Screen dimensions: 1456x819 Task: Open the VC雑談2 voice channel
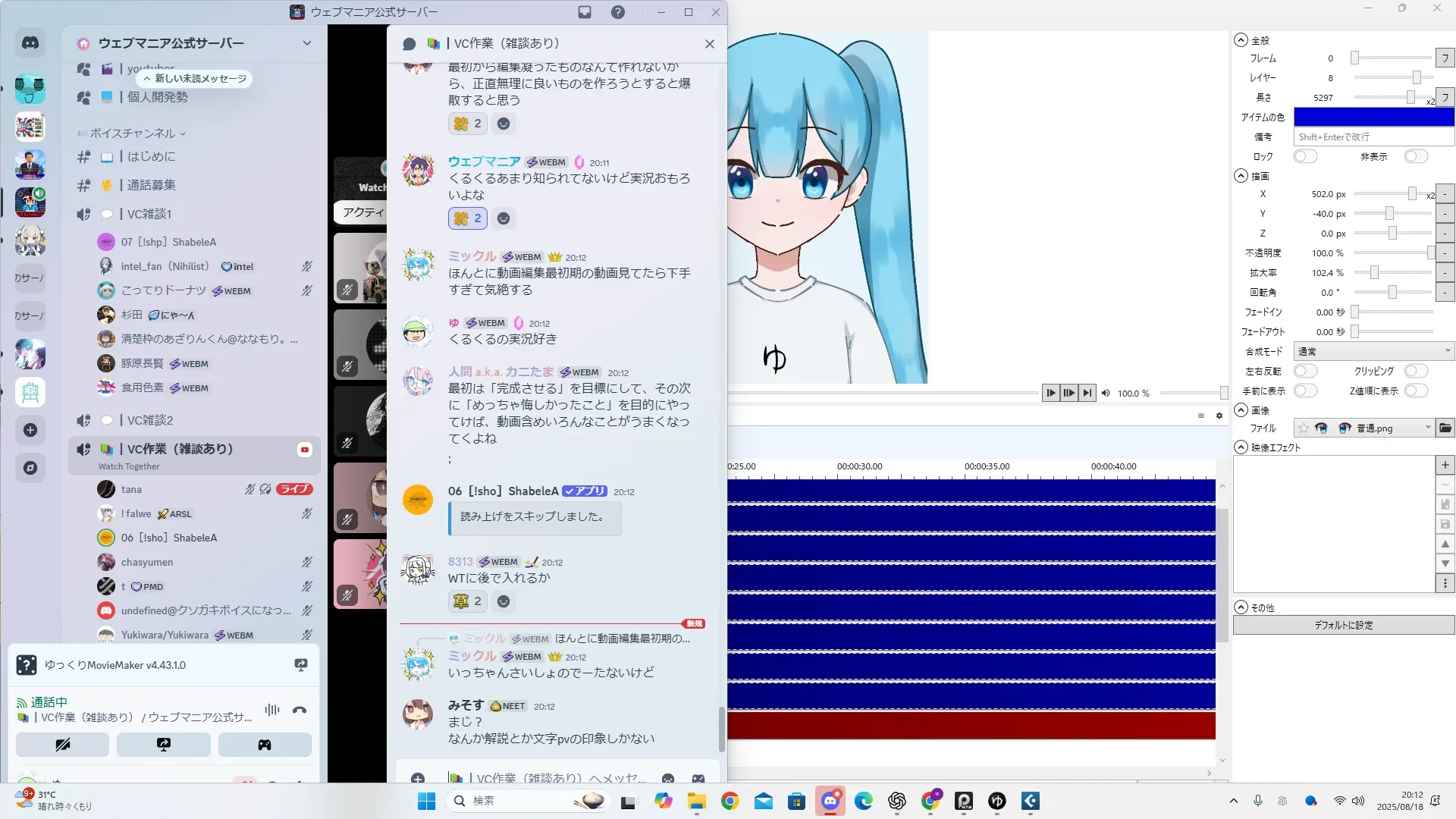pos(150,420)
